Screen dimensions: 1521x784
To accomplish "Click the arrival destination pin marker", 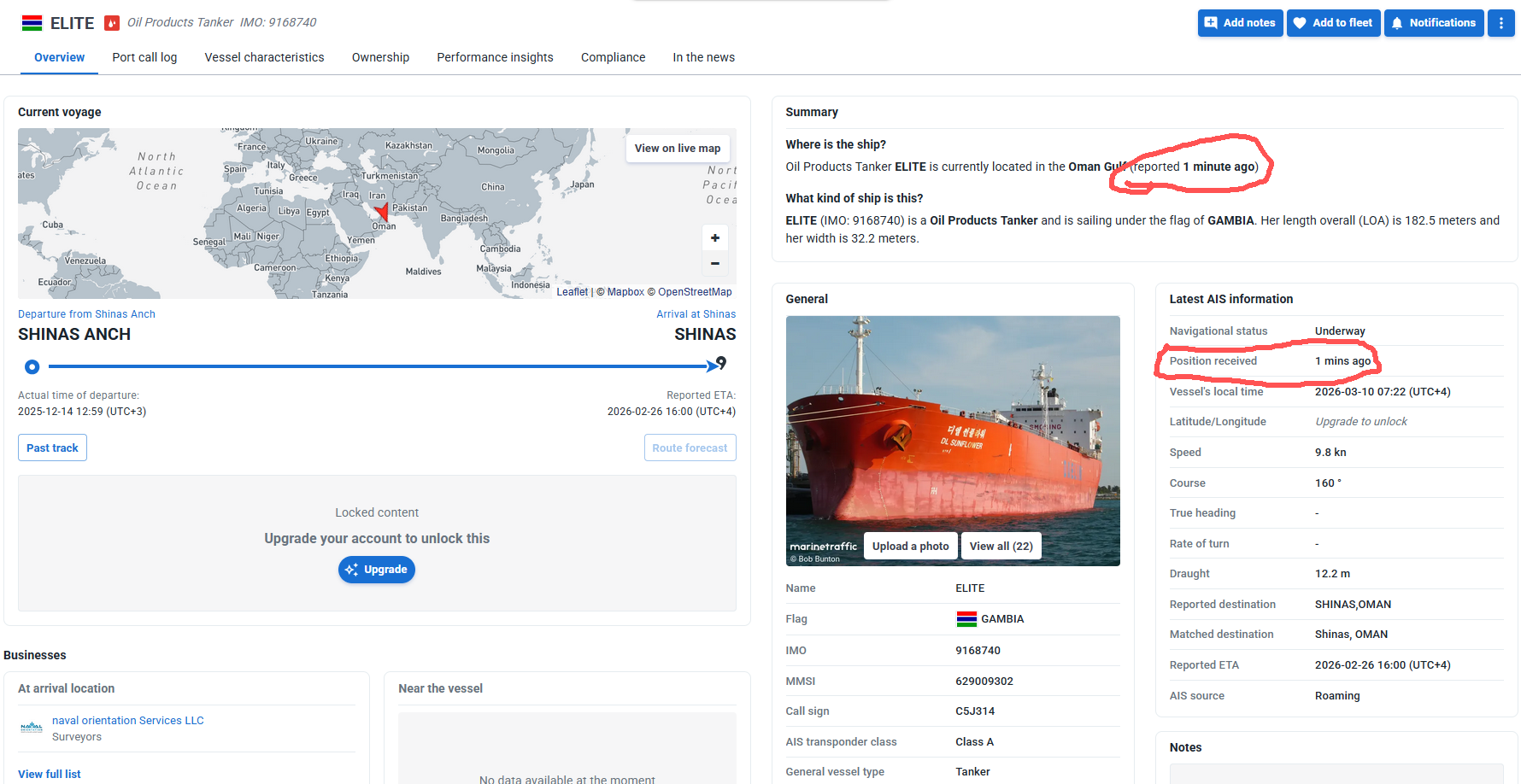I will (x=721, y=364).
